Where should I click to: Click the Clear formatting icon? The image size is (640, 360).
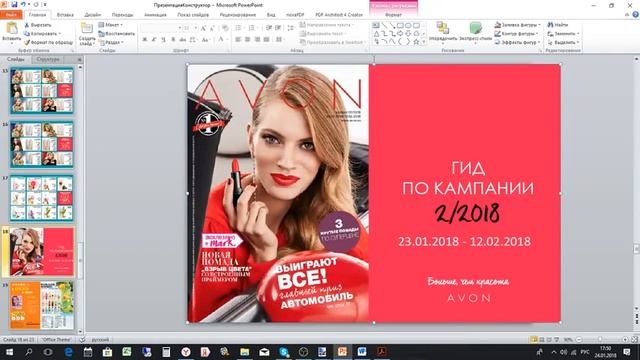coord(225,28)
